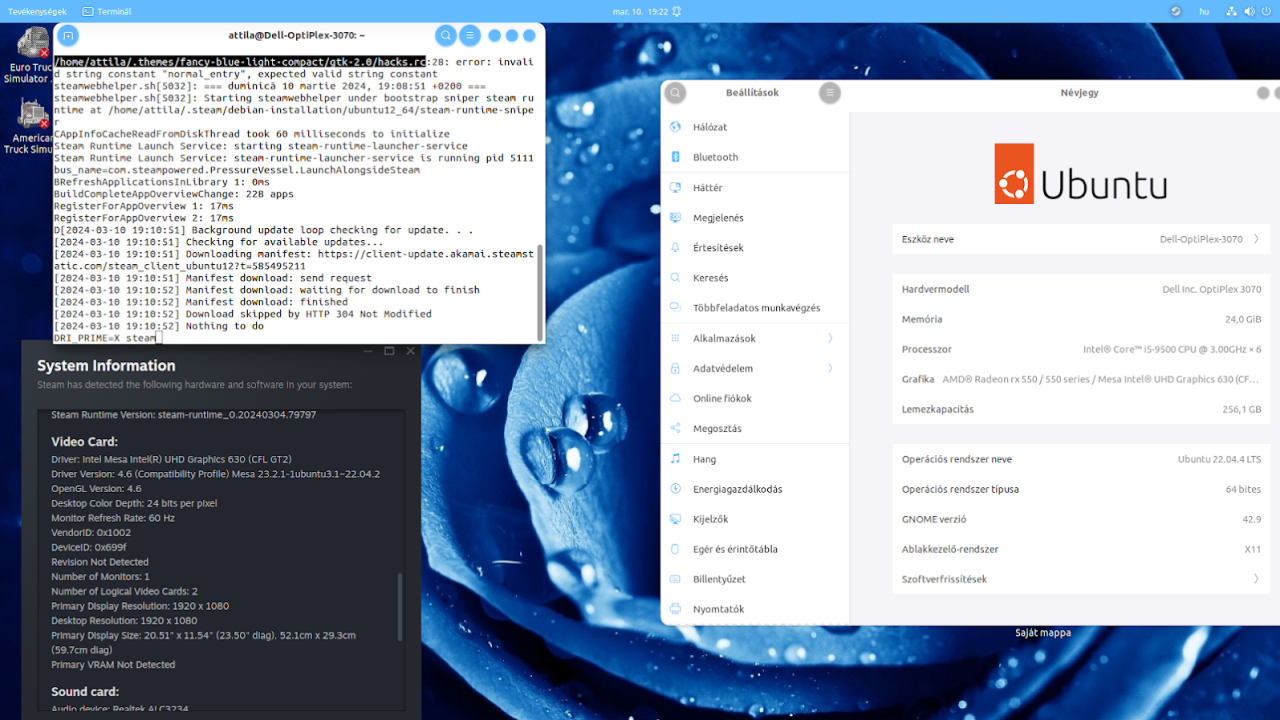
Task: Click the search icon in Beállítások header
Action: [x=676, y=93]
